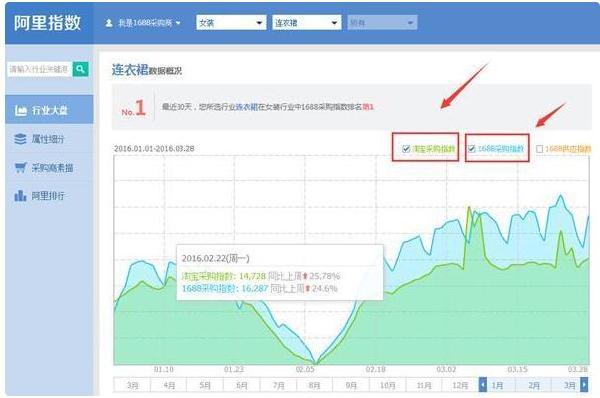Open the 女装 category dropdown
The image size is (600, 398).
231,23
